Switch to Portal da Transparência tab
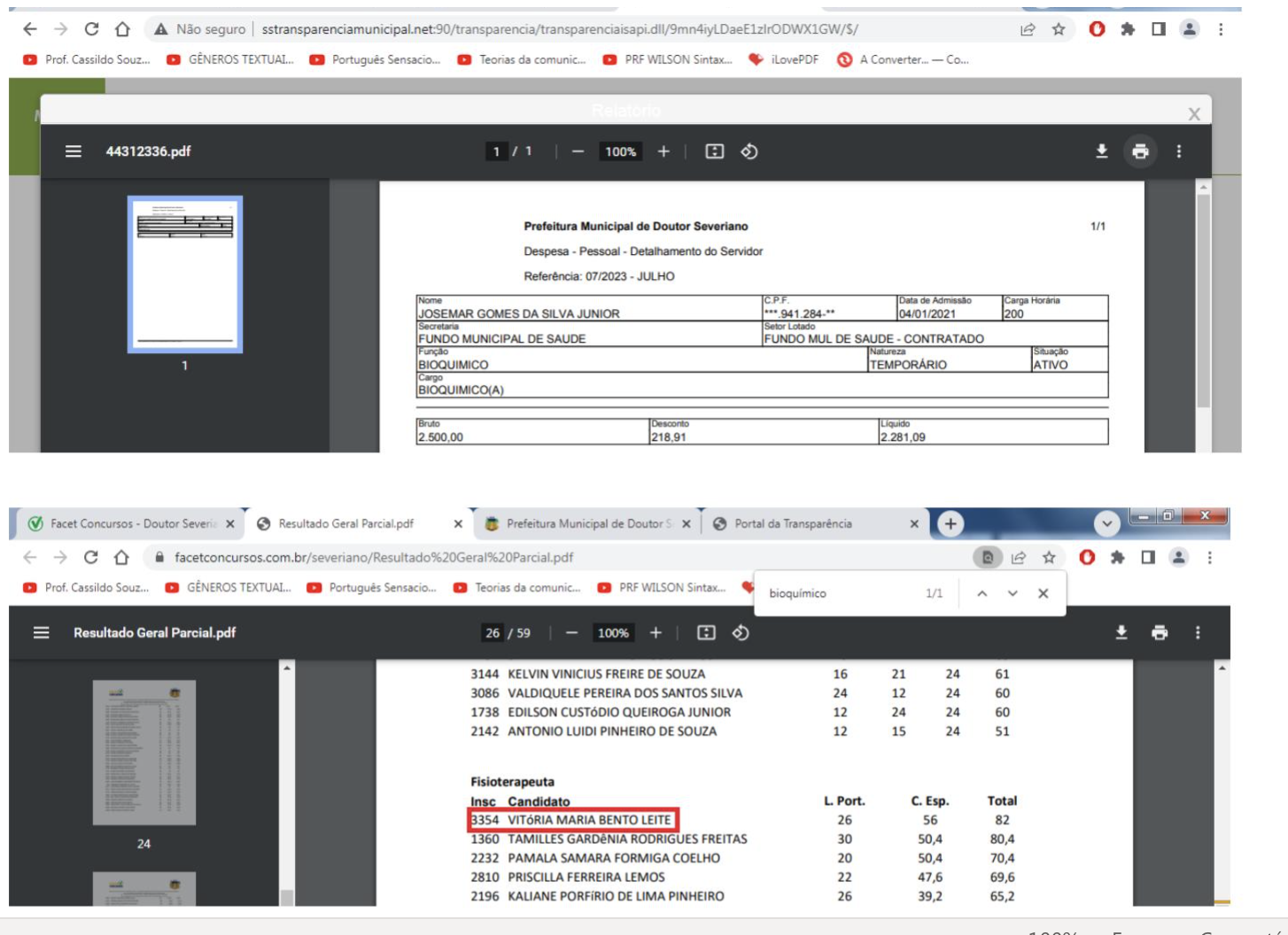The width and height of the screenshot is (1288, 935). coord(793,523)
